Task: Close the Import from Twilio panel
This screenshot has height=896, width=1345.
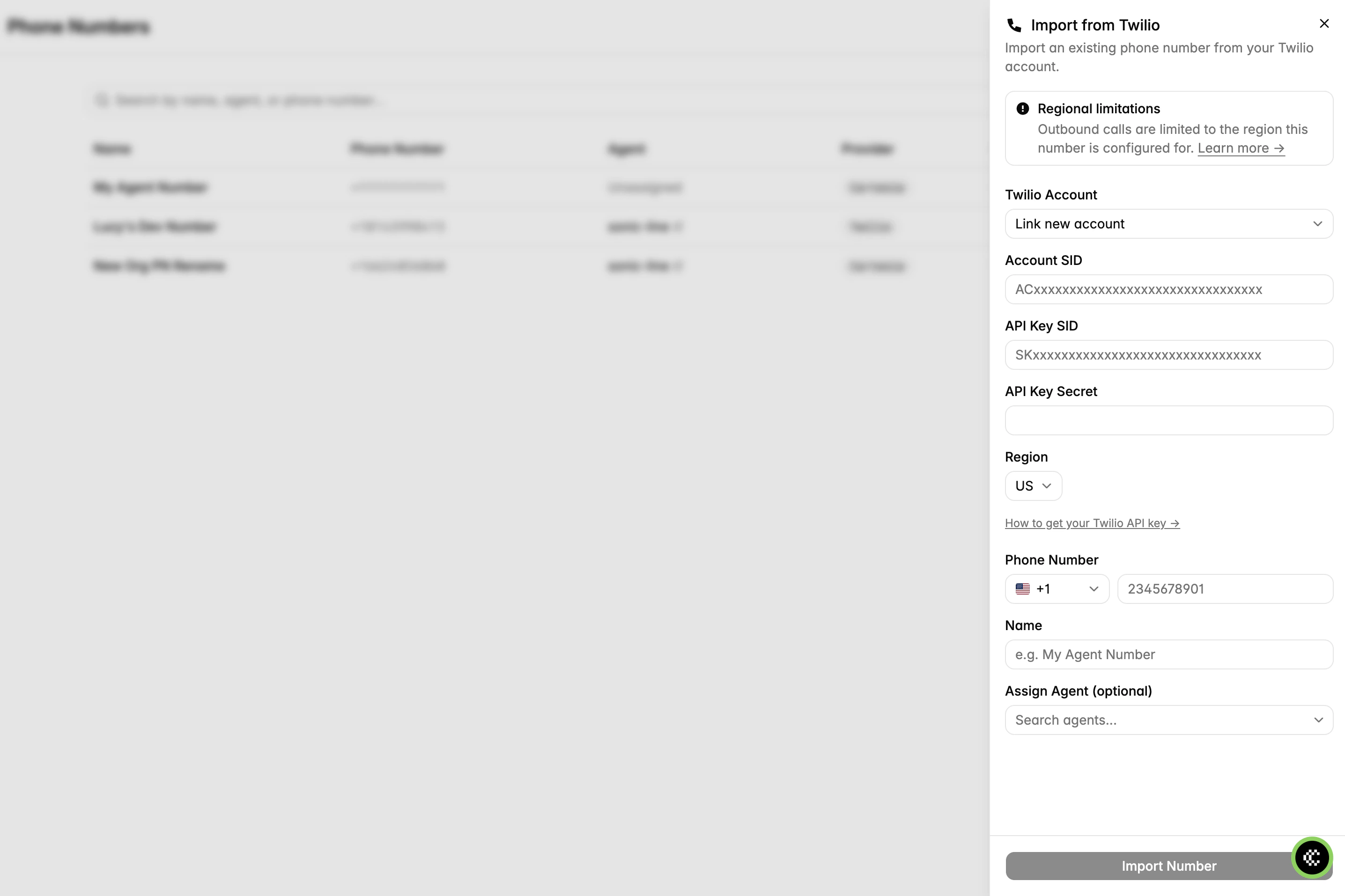Action: pyautogui.click(x=1324, y=23)
